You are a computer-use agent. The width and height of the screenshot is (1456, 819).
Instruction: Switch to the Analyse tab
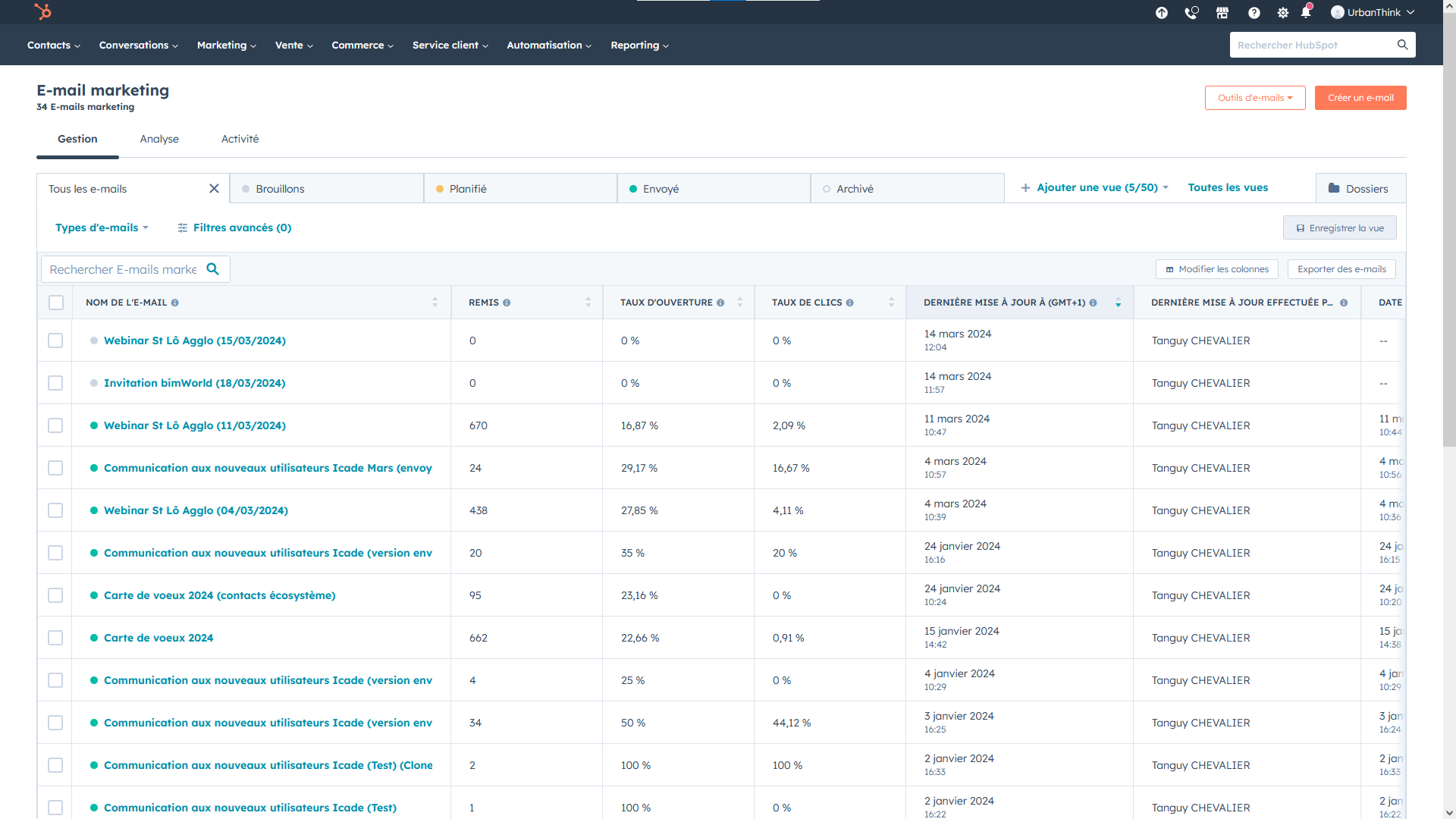pyautogui.click(x=159, y=139)
